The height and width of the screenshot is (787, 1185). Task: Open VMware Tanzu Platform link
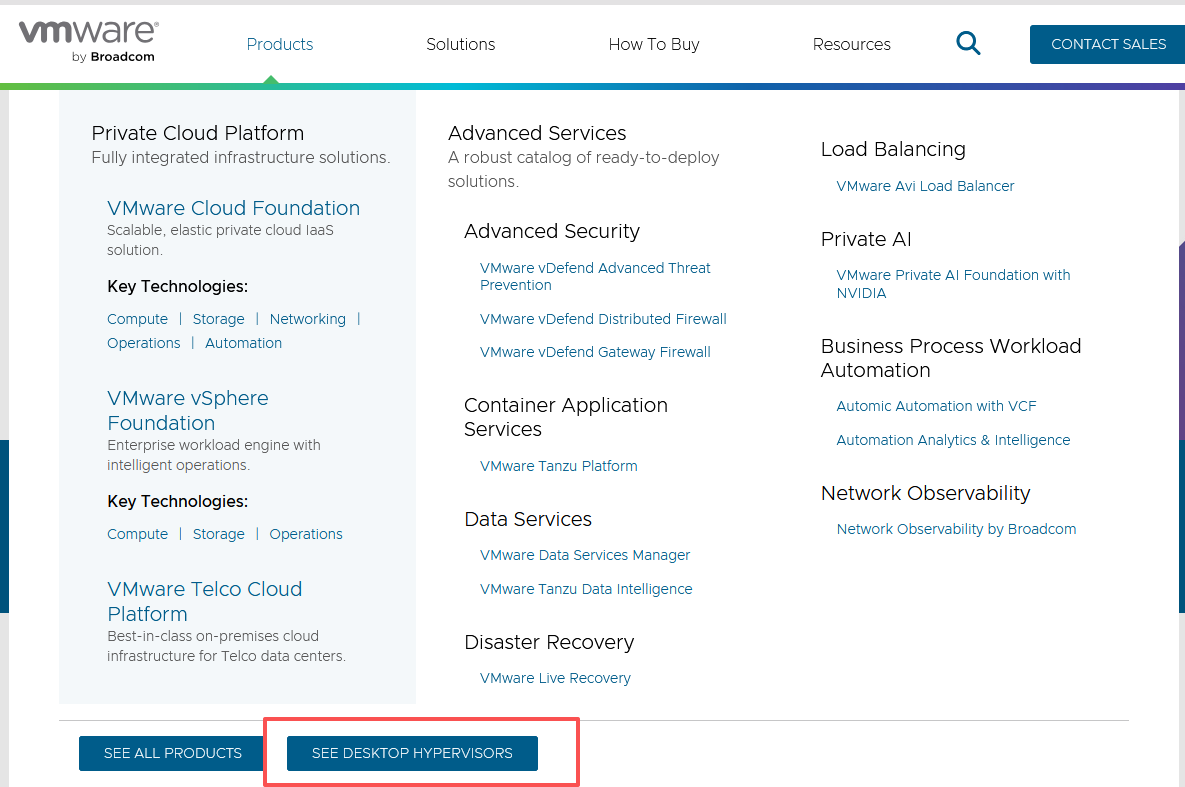coord(558,466)
